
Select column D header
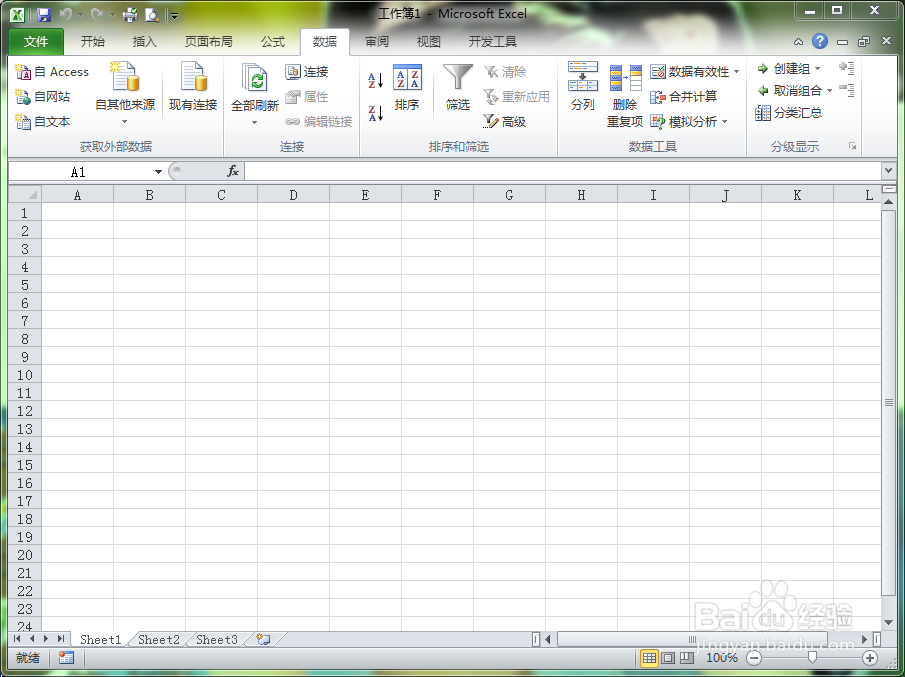click(293, 195)
